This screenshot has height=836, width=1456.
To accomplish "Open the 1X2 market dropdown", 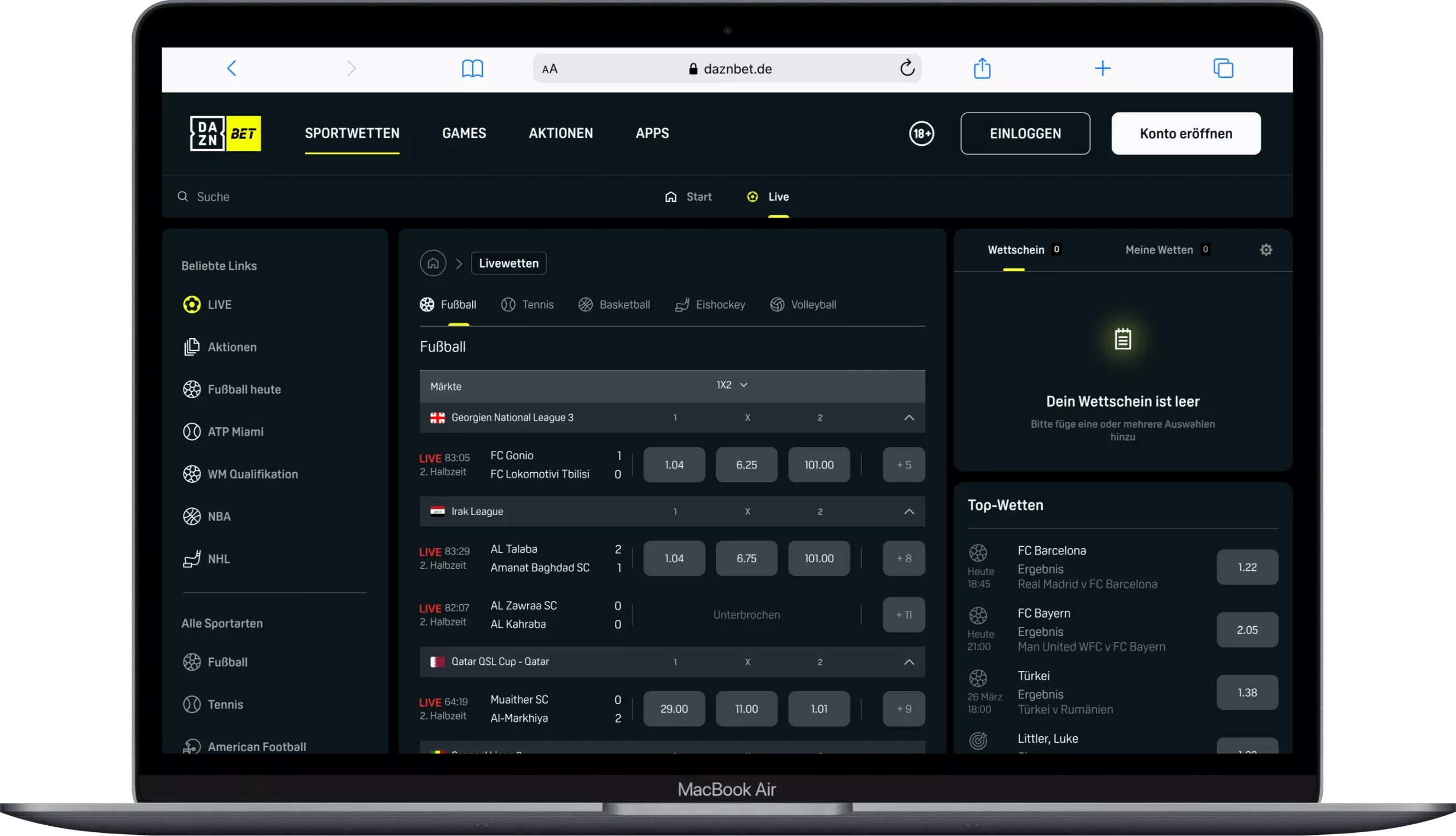I will pos(732,385).
